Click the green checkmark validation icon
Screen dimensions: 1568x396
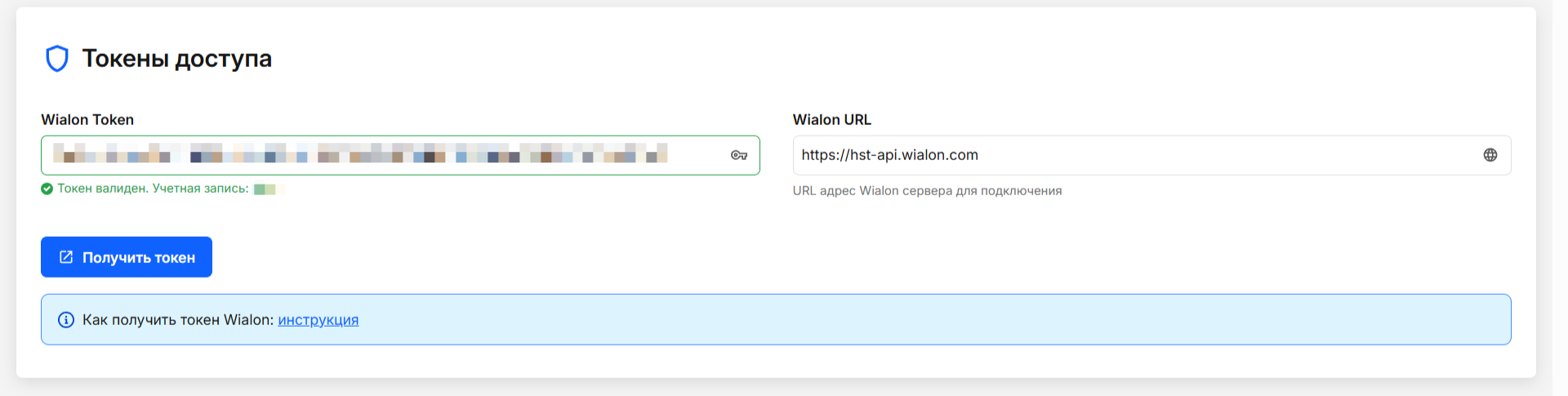point(47,189)
